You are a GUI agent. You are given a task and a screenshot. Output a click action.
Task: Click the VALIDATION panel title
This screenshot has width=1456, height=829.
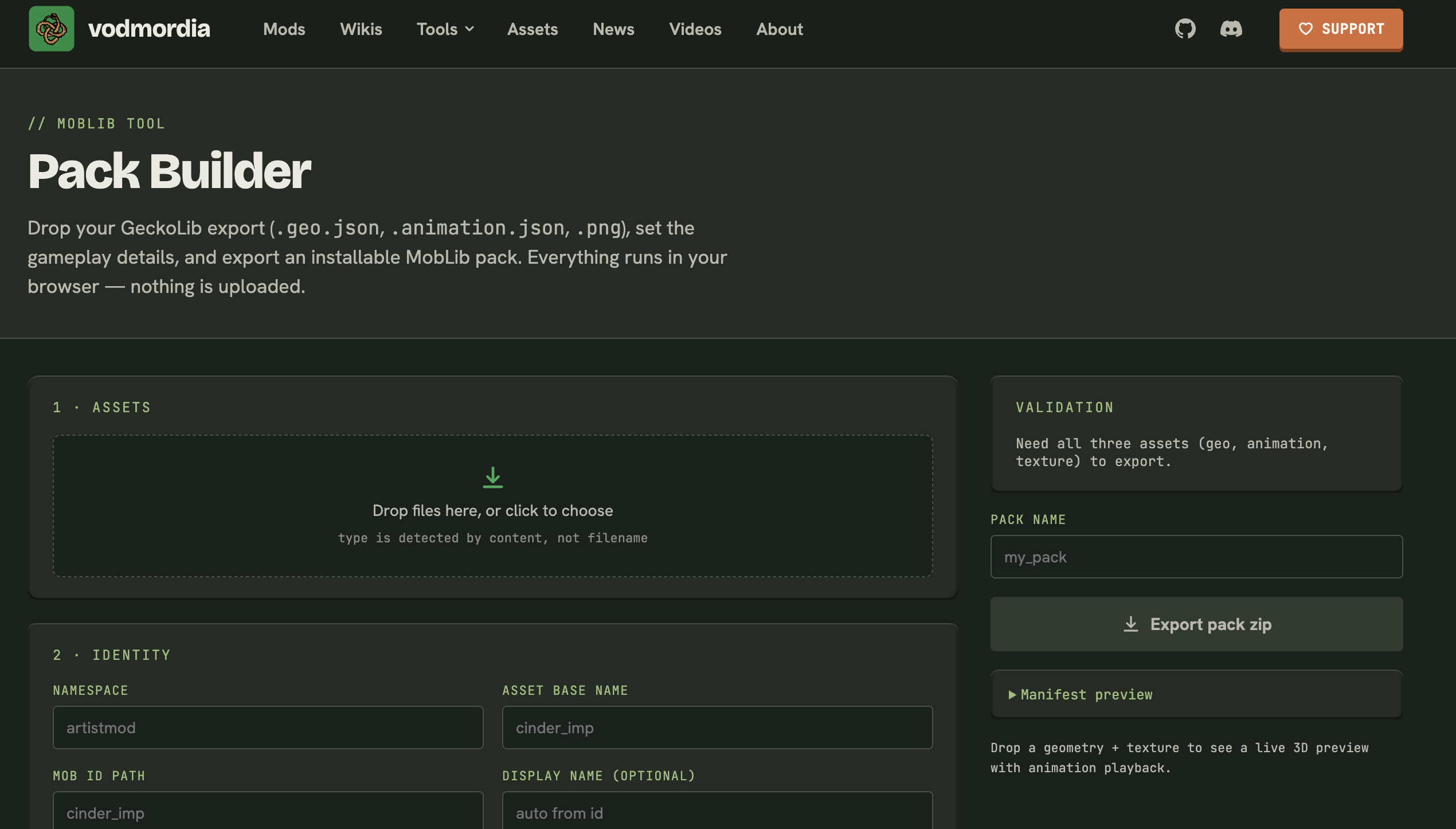tap(1064, 407)
